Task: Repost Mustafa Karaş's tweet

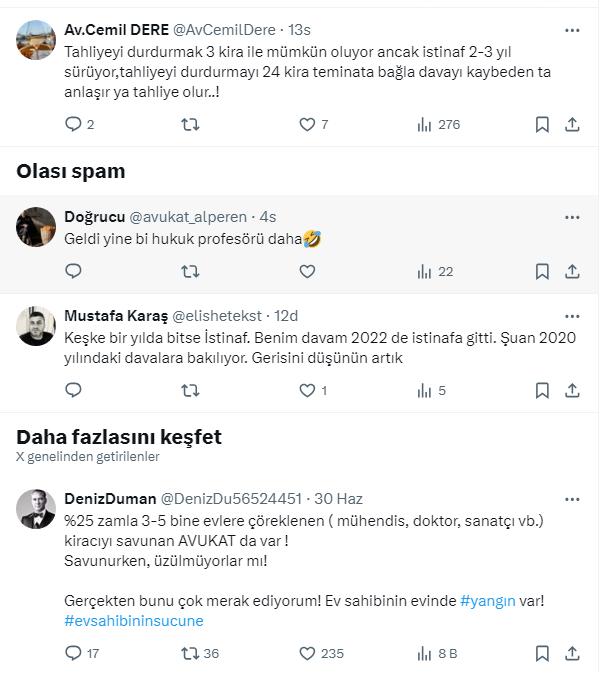Action: tap(189, 390)
